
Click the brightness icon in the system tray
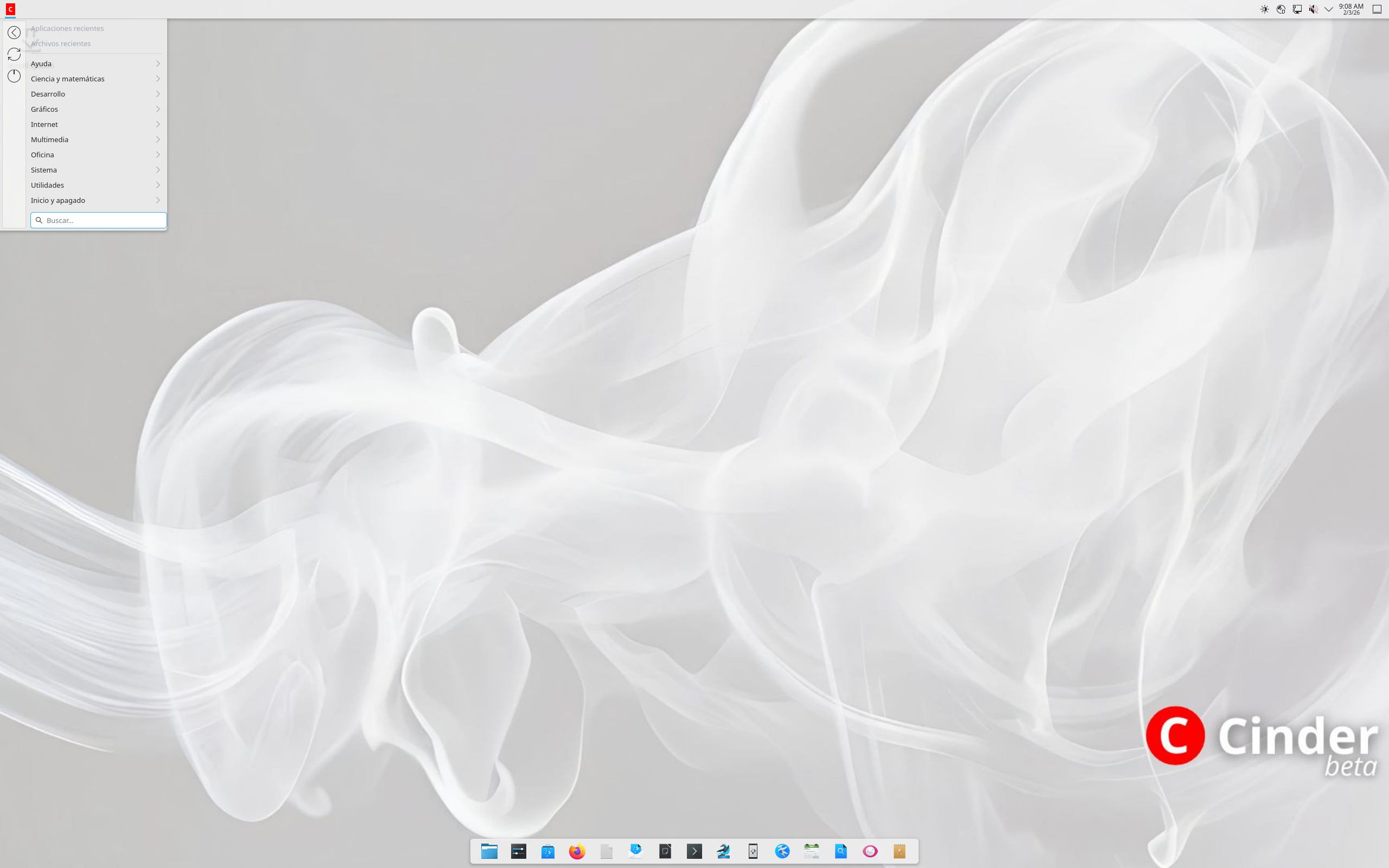pos(1264,9)
